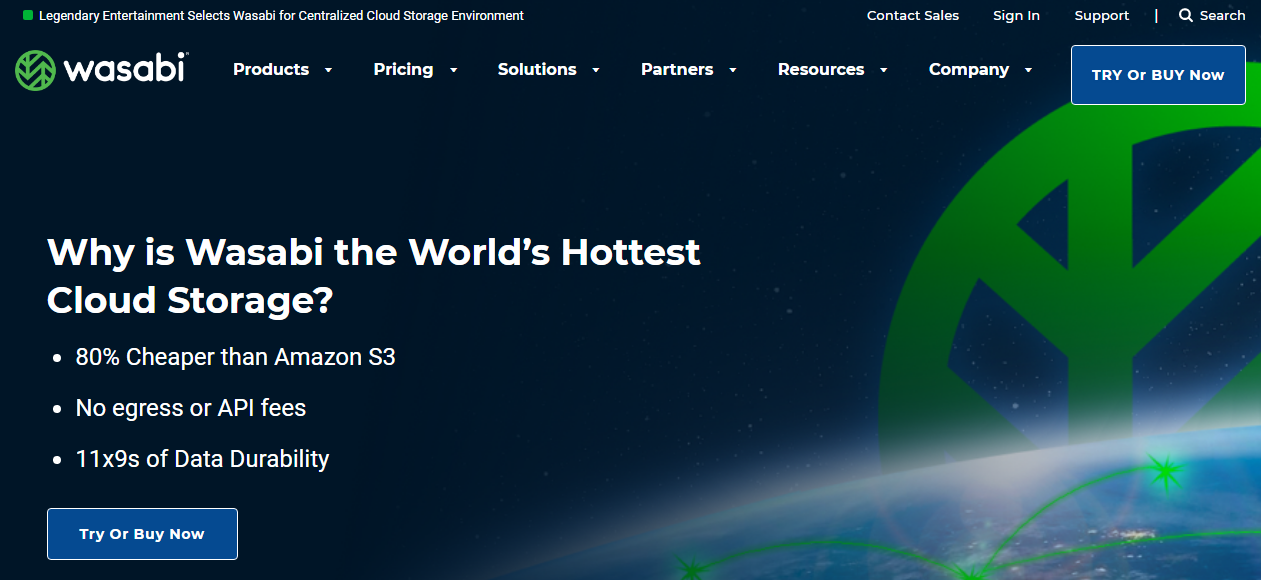Expand the Products dropdown arrow
The width and height of the screenshot is (1261, 580).
328,70
